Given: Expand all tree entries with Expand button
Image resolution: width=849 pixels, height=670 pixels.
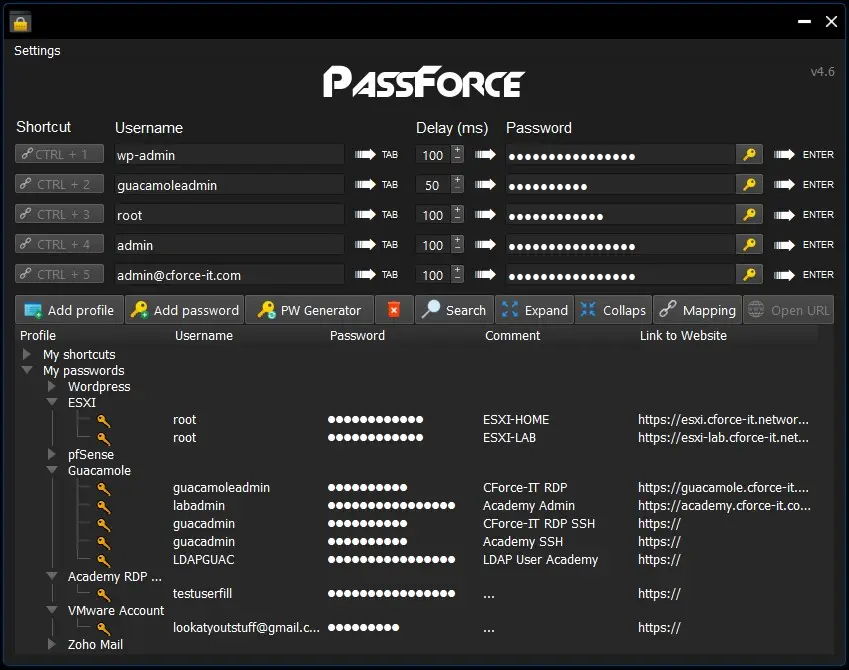Looking at the screenshot, I should 534,310.
